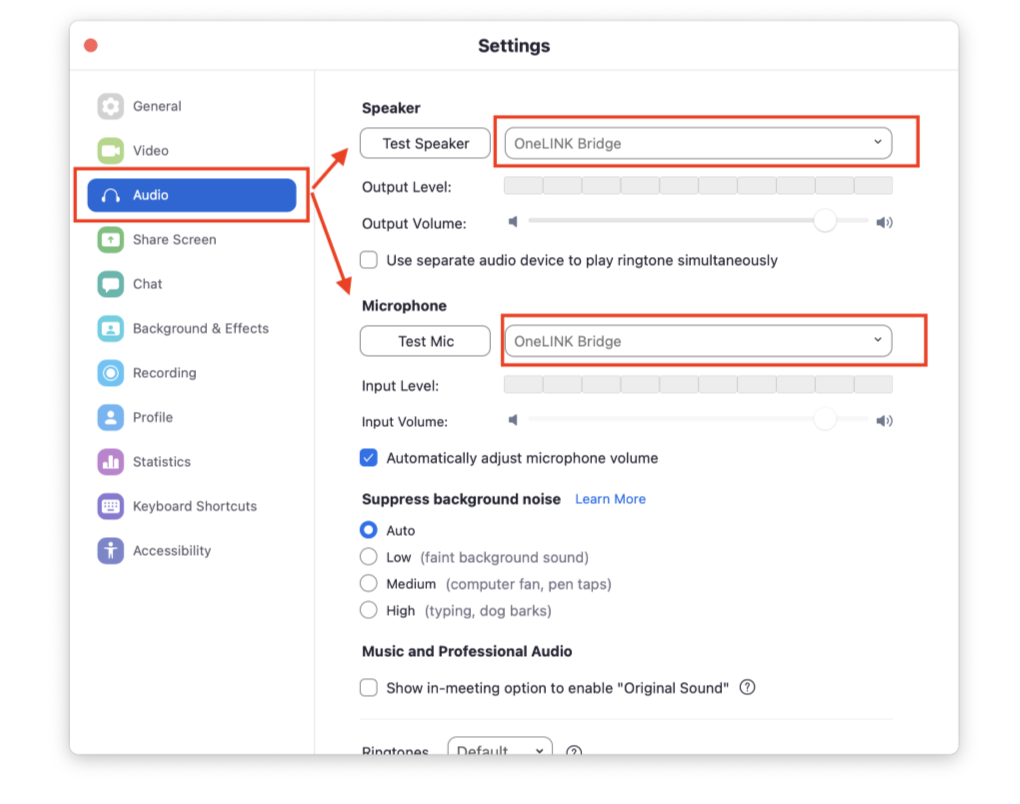
Task: Open the Learn More link
Action: pyautogui.click(x=610, y=499)
